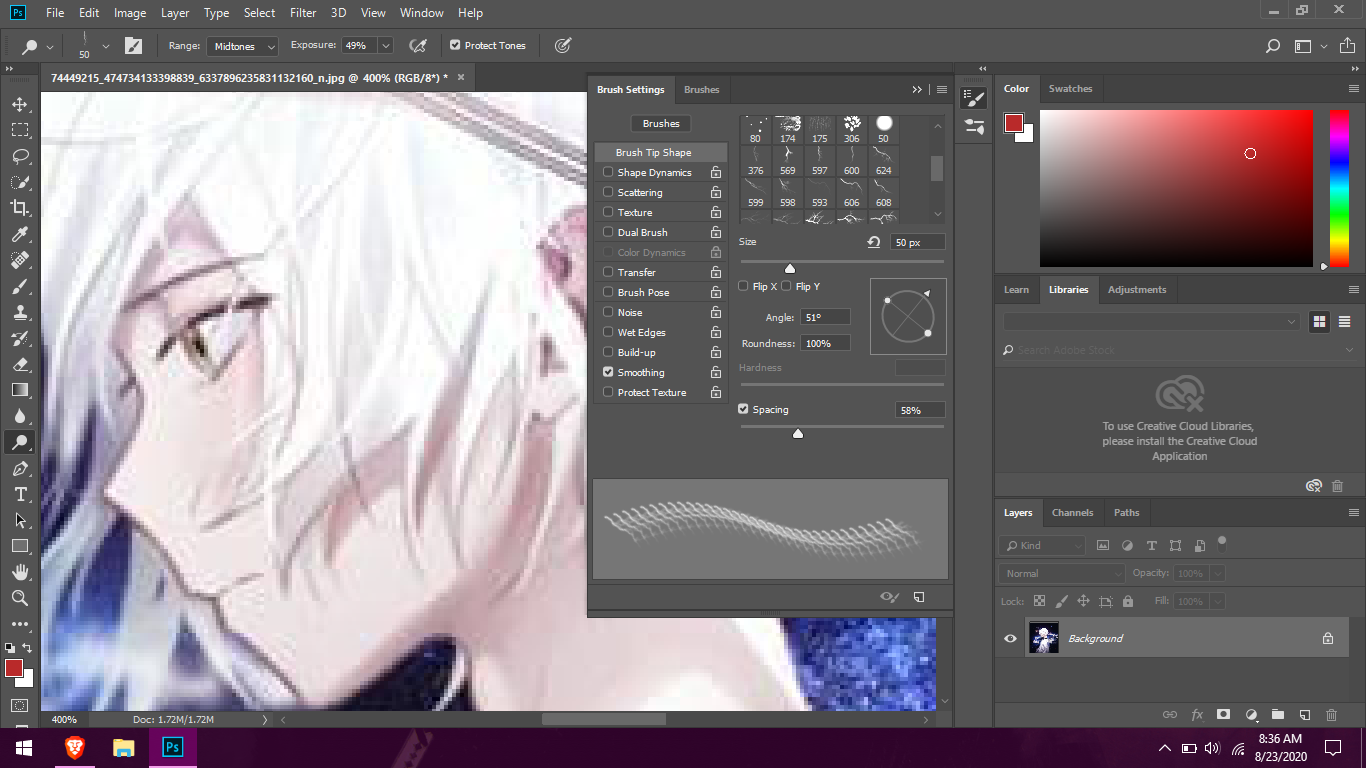Click the Spacing slider handle
1366x768 pixels.
pyautogui.click(x=797, y=433)
